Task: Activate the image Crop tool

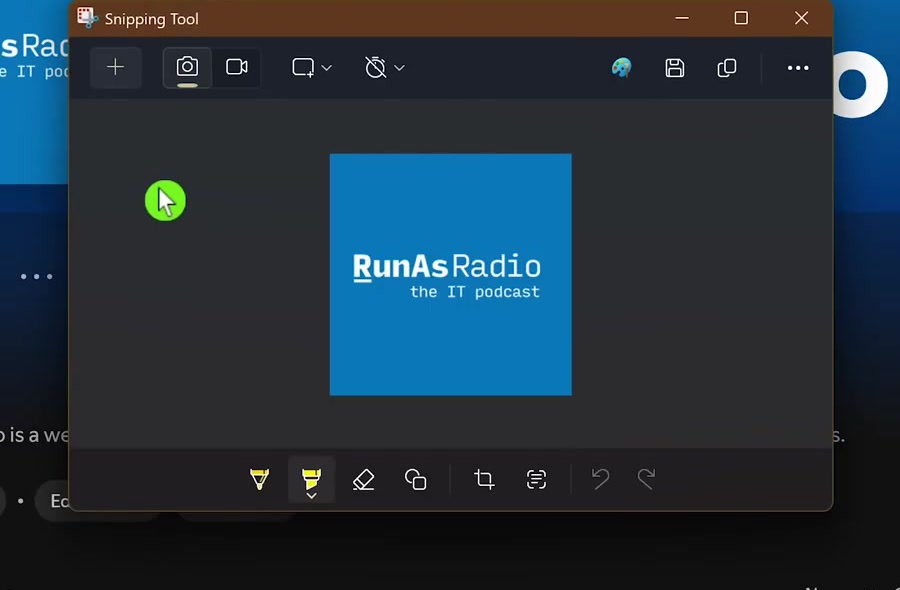Action: pyautogui.click(x=484, y=479)
